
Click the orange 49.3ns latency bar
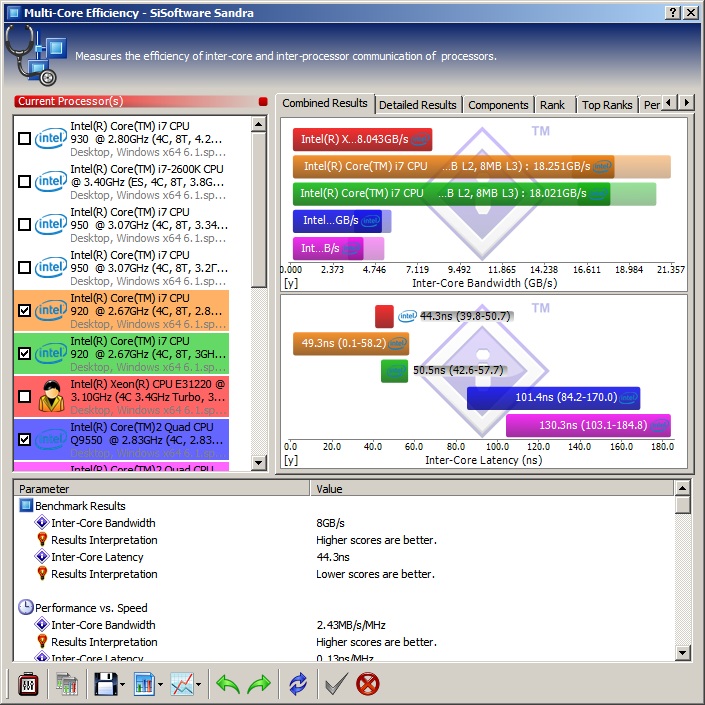[x=351, y=344]
